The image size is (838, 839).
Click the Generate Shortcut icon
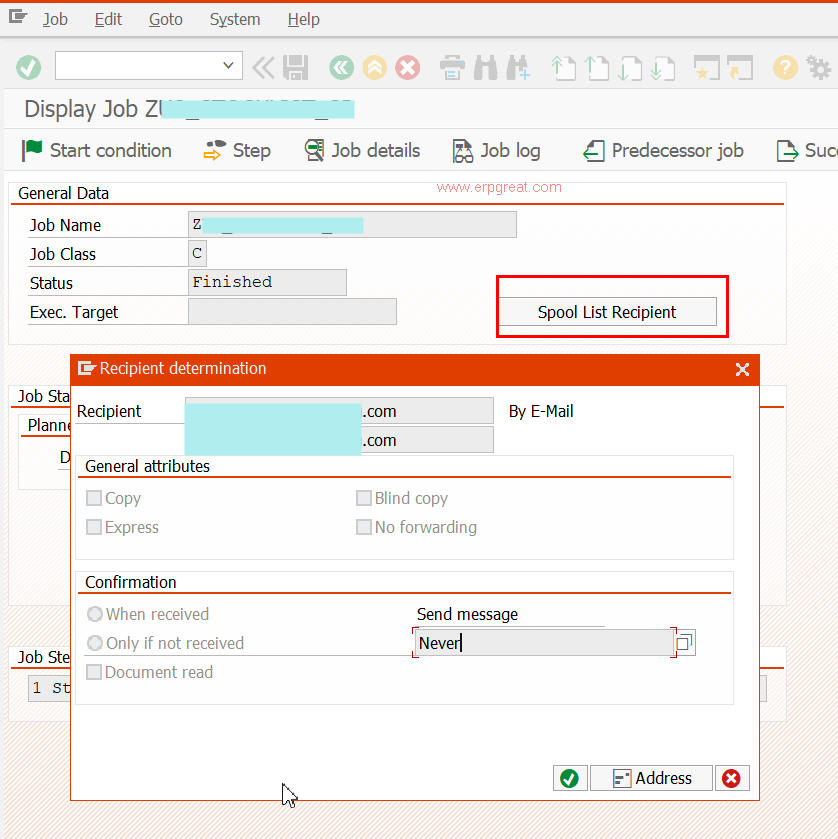click(740, 68)
